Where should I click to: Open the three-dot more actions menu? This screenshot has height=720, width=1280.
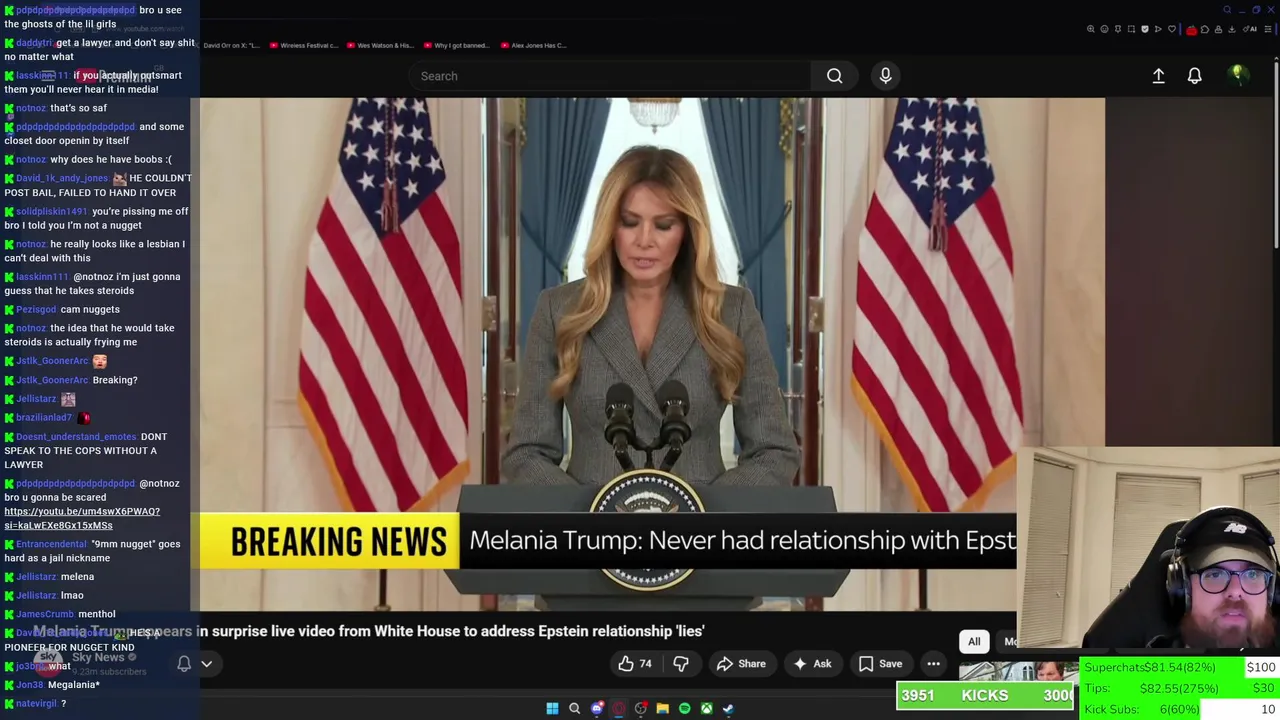[x=933, y=664]
